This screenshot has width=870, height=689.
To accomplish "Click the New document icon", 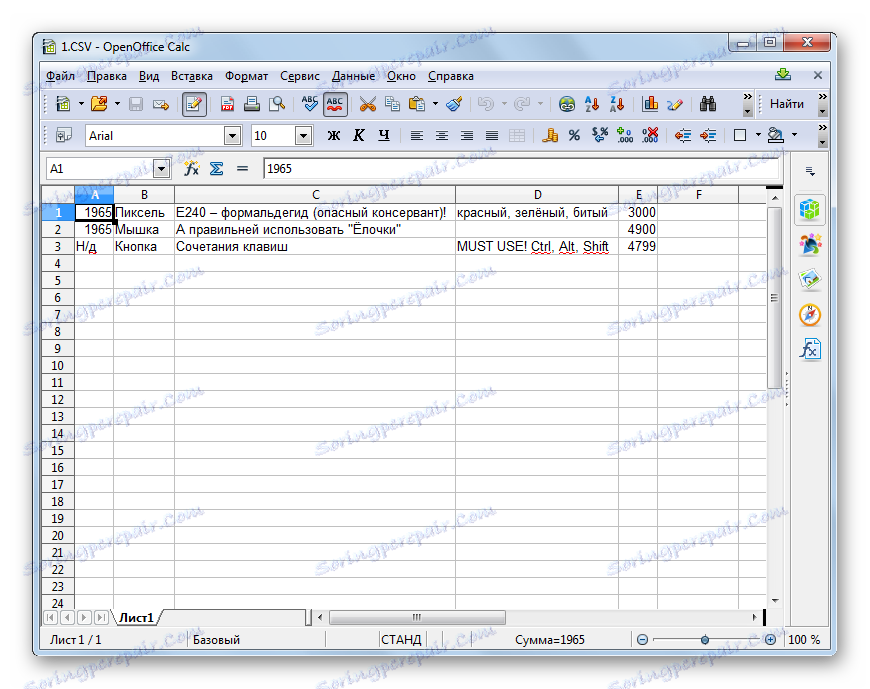I will [x=63, y=104].
